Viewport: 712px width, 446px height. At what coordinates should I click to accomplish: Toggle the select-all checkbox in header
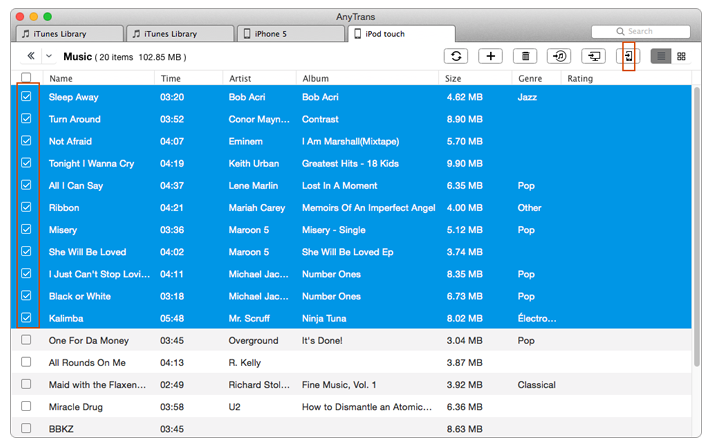26,77
